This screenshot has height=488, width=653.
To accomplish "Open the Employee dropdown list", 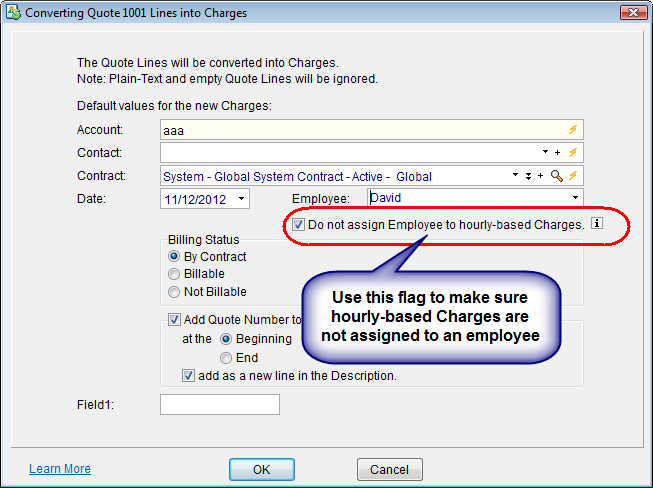I will point(574,199).
